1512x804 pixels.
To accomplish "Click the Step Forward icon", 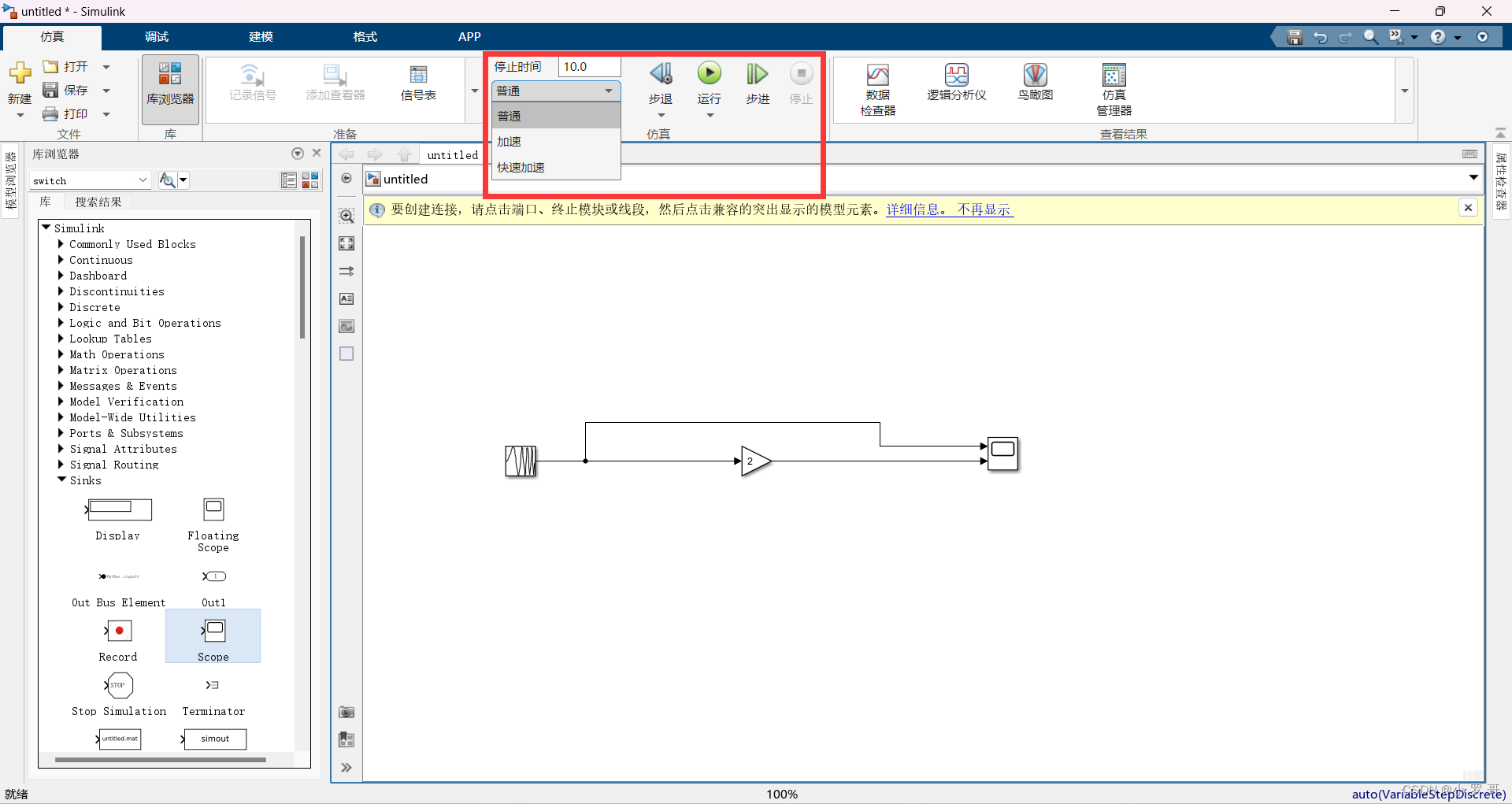I will [757, 74].
